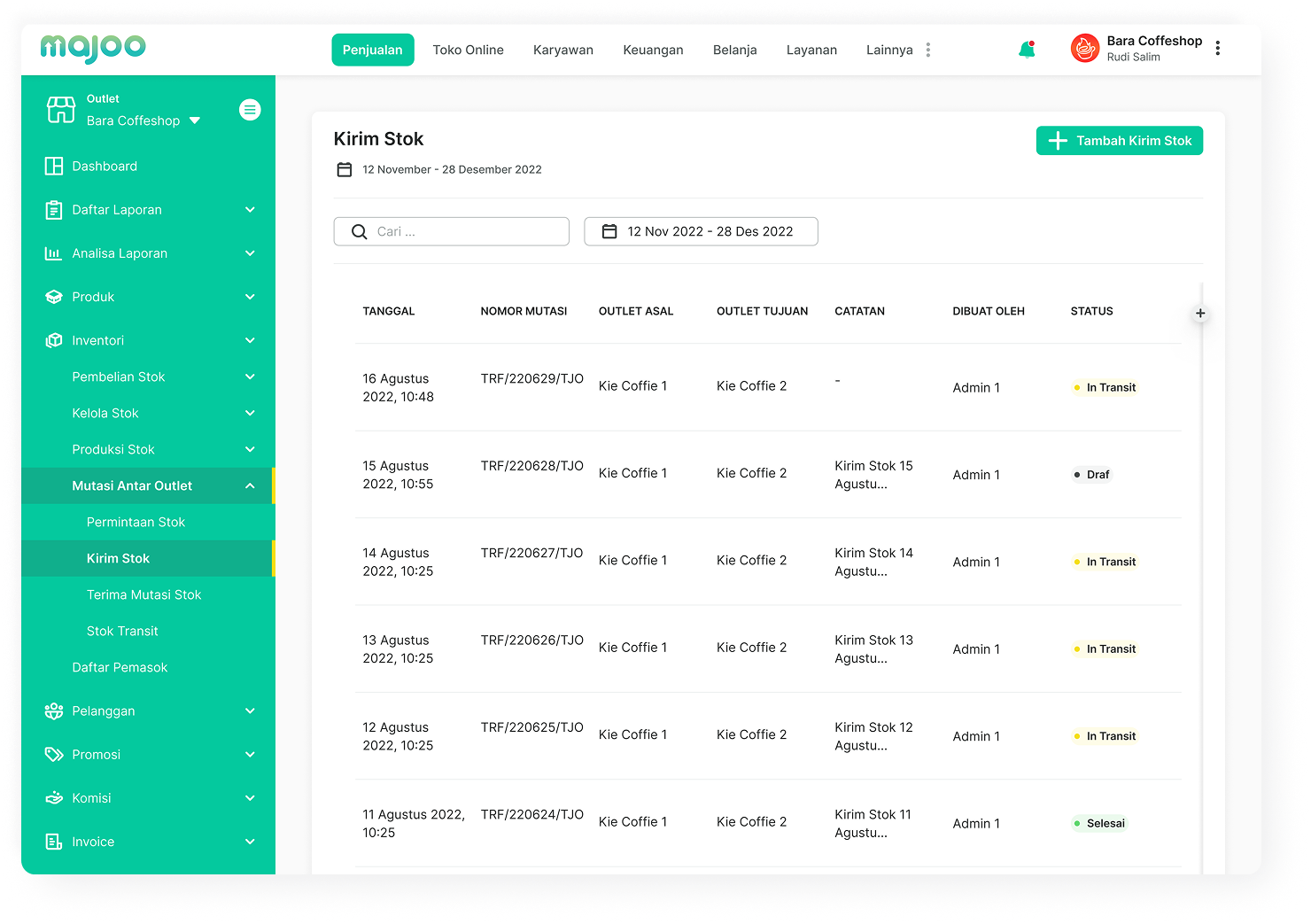The width and height of the screenshot is (1311, 924).
Task: Click the Bara Coffeshop profile avatar
Action: 1085,48
